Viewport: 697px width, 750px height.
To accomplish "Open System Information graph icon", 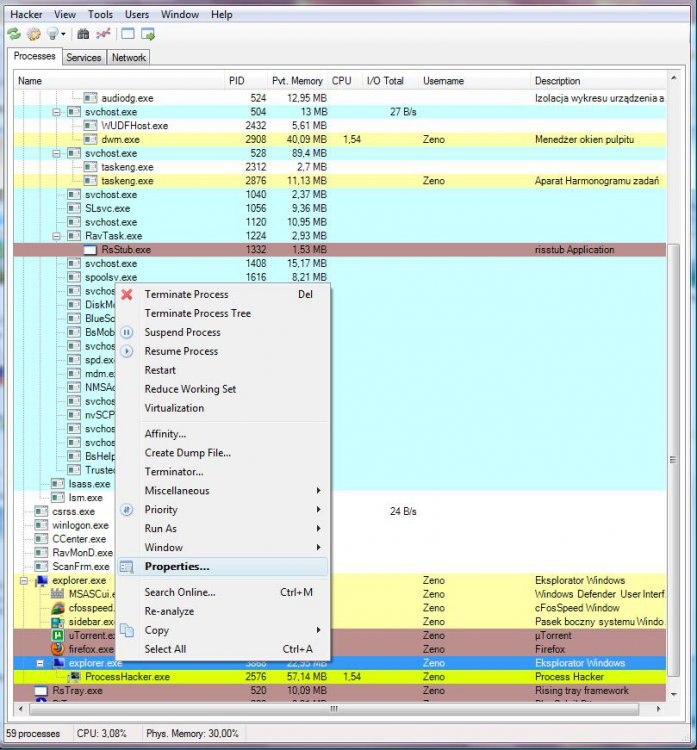I will [x=103, y=34].
